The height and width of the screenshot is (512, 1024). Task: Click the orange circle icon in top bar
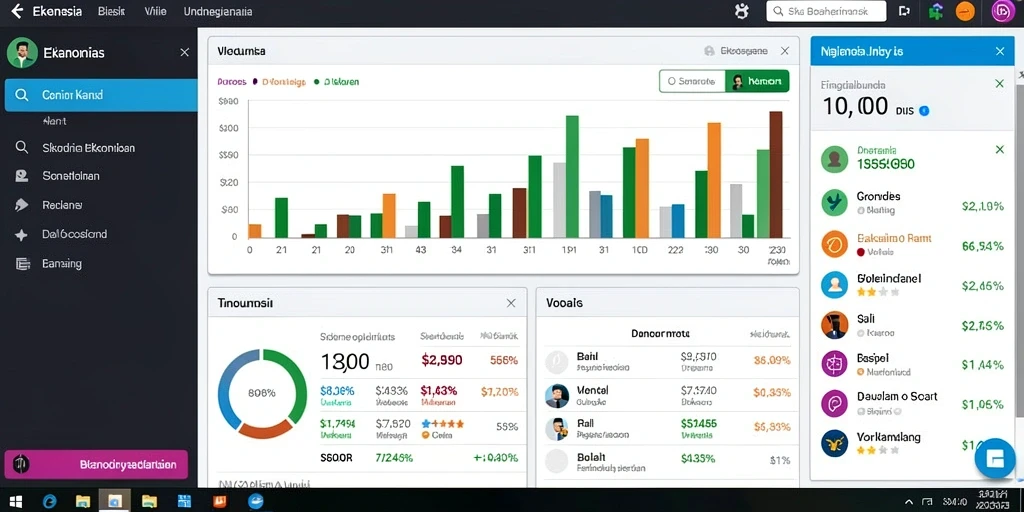click(965, 12)
